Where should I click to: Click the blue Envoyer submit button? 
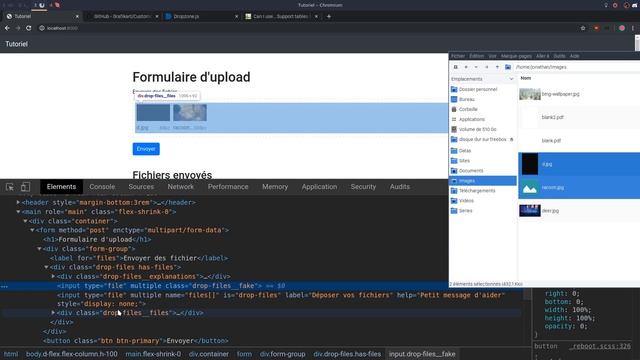(146, 149)
